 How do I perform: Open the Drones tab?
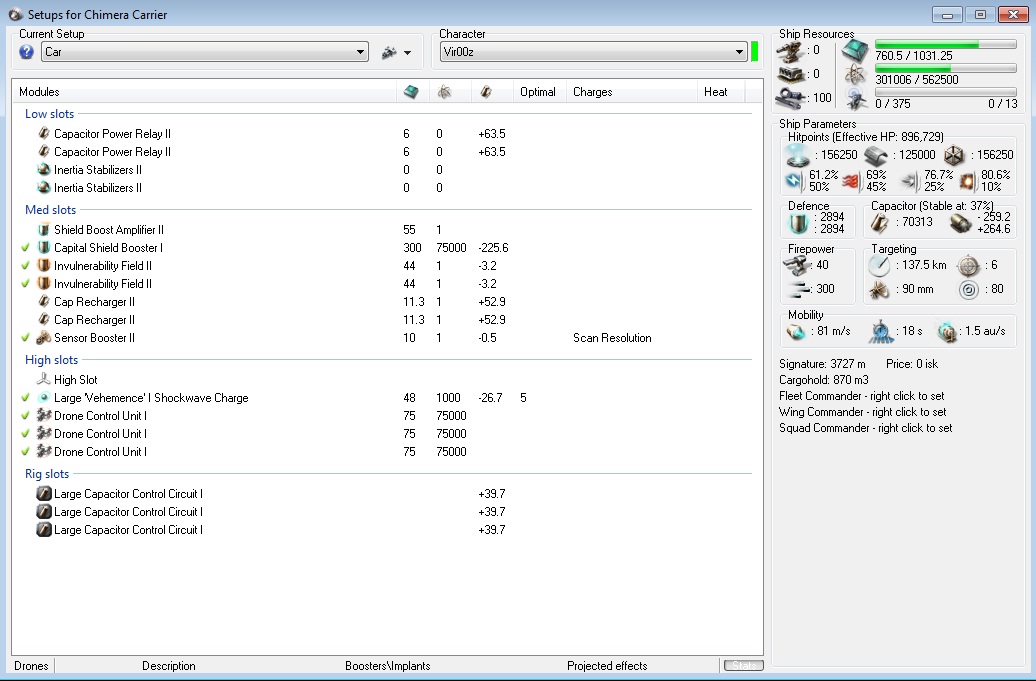tap(31, 666)
